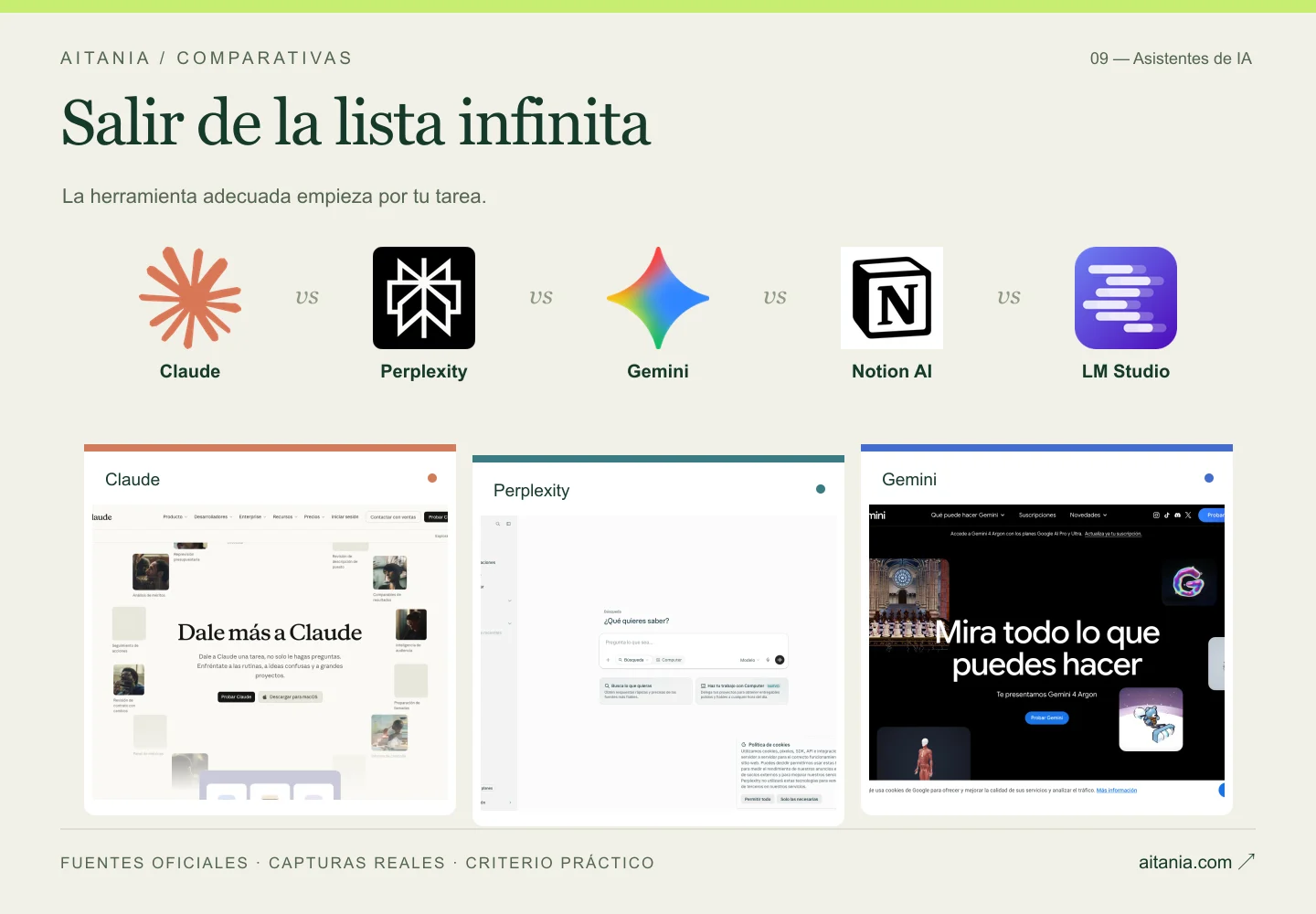1316x914 pixels.
Task: Click the microphone icon in Perplexity box
Action: [x=768, y=660]
